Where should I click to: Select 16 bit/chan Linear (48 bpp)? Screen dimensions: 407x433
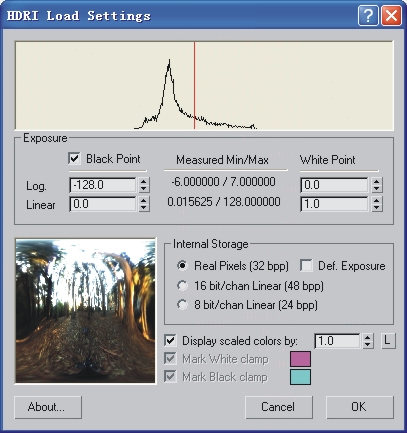[x=182, y=285]
